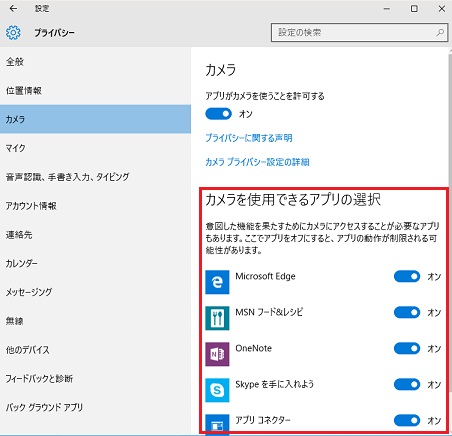452x436 pixels.
Task: Open カメラ プライバシー設定の詳細 link
Action: pos(257,162)
